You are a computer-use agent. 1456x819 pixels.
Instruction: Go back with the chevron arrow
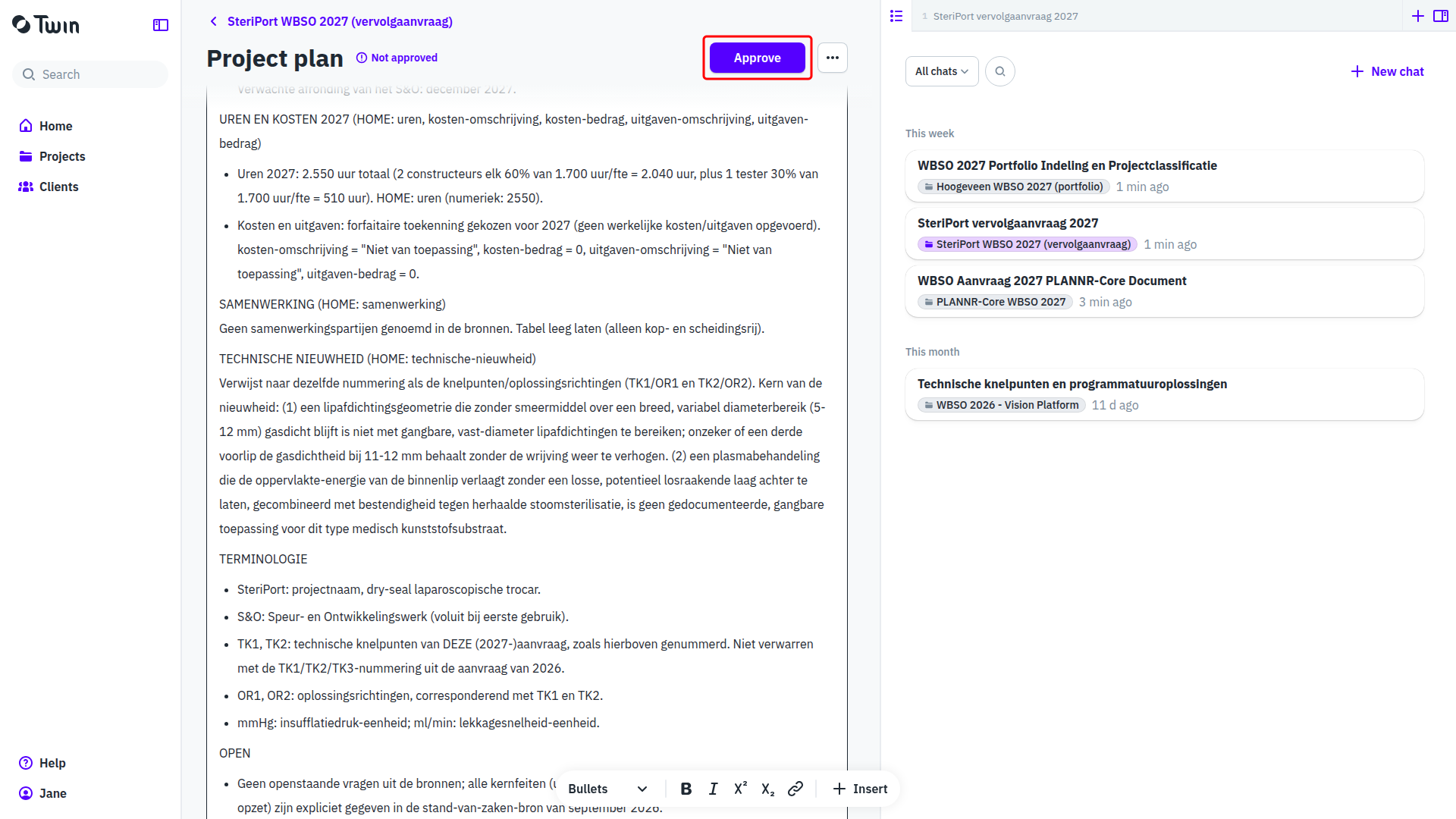[214, 21]
